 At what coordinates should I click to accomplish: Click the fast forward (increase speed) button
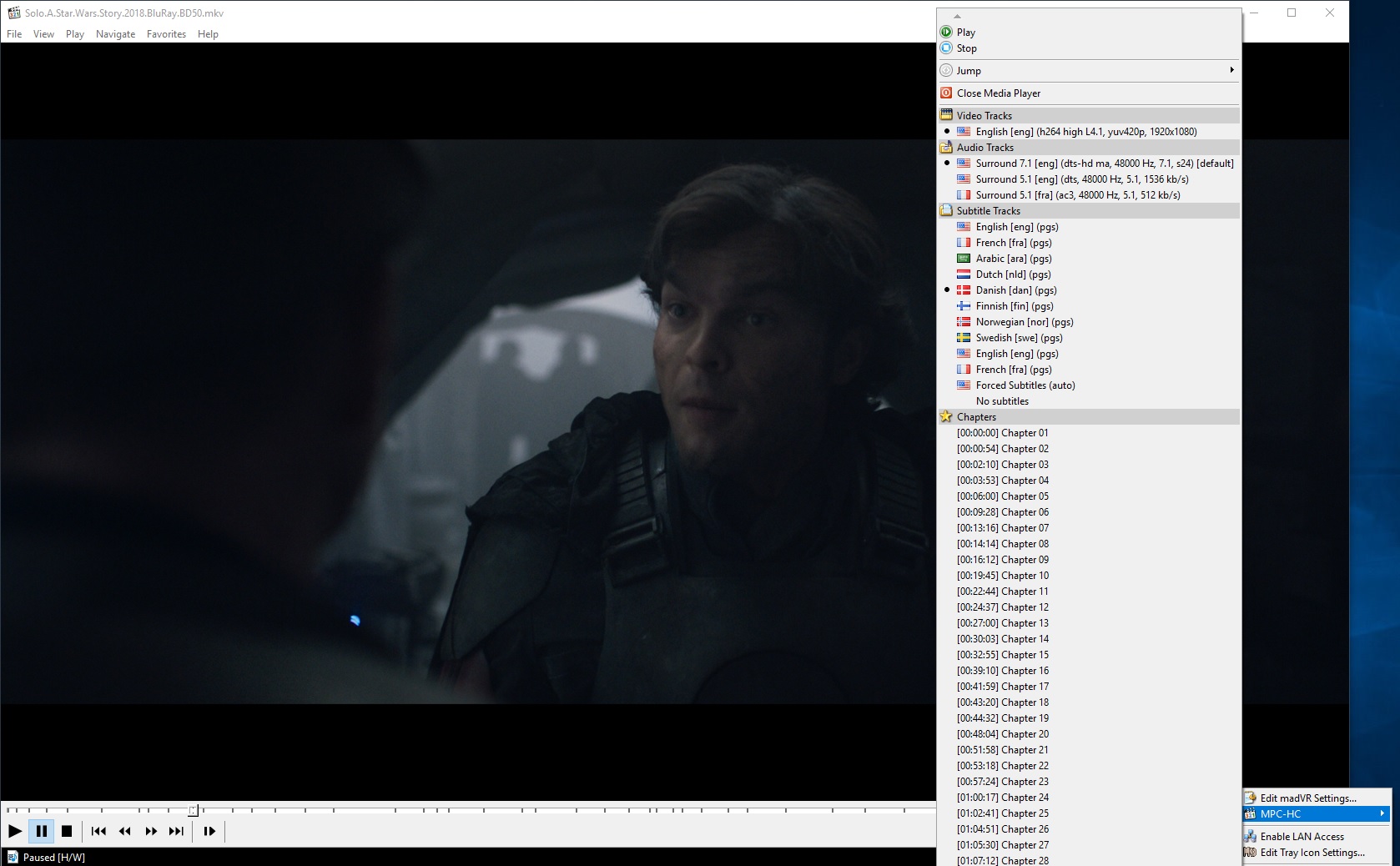[151, 831]
